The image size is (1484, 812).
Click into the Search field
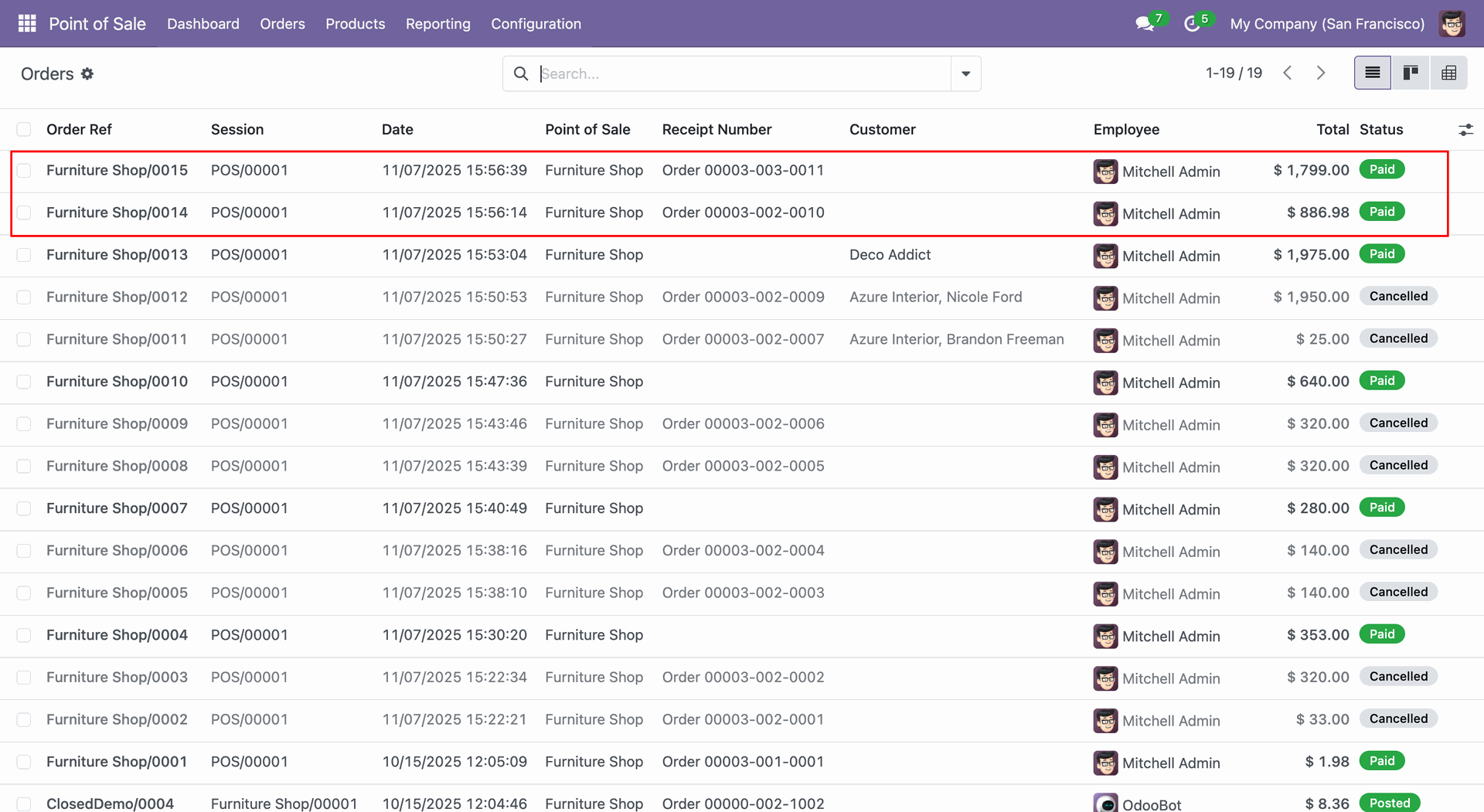pos(742,73)
